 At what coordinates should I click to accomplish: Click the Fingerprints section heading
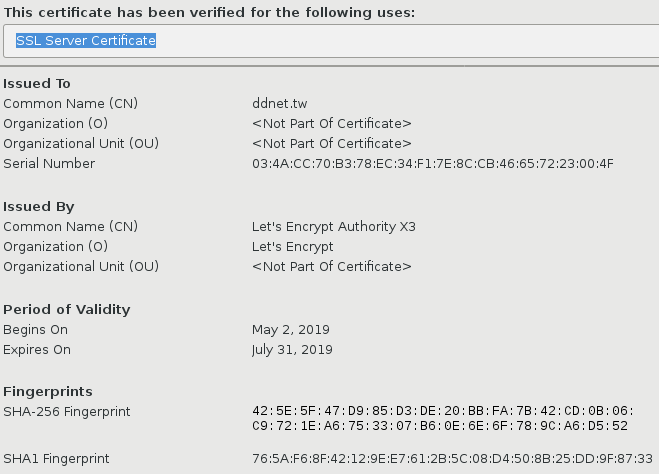click(48, 391)
